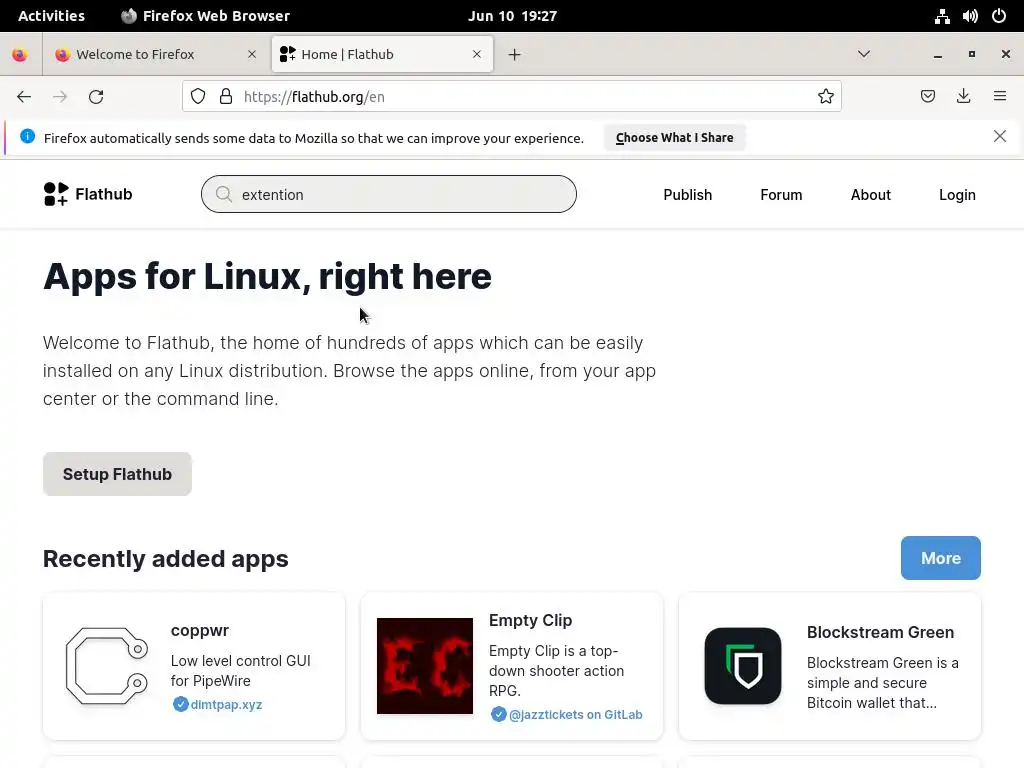The image size is (1024, 768).
Task: Open Blockstream Green app icon
Action: (743, 666)
